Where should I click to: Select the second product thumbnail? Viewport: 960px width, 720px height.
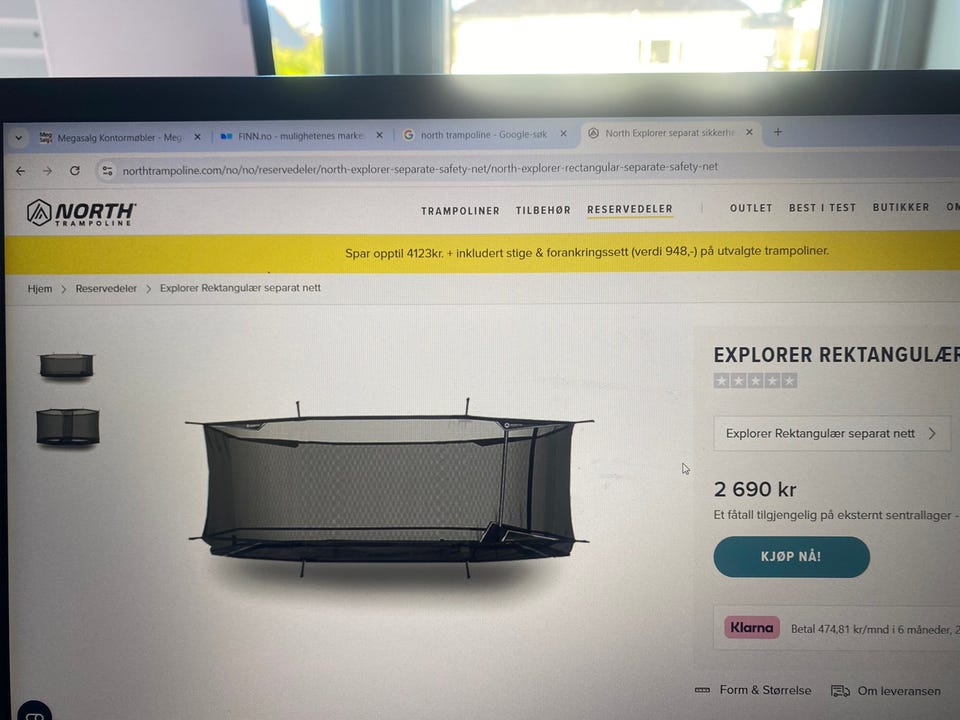(x=67, y=426)
